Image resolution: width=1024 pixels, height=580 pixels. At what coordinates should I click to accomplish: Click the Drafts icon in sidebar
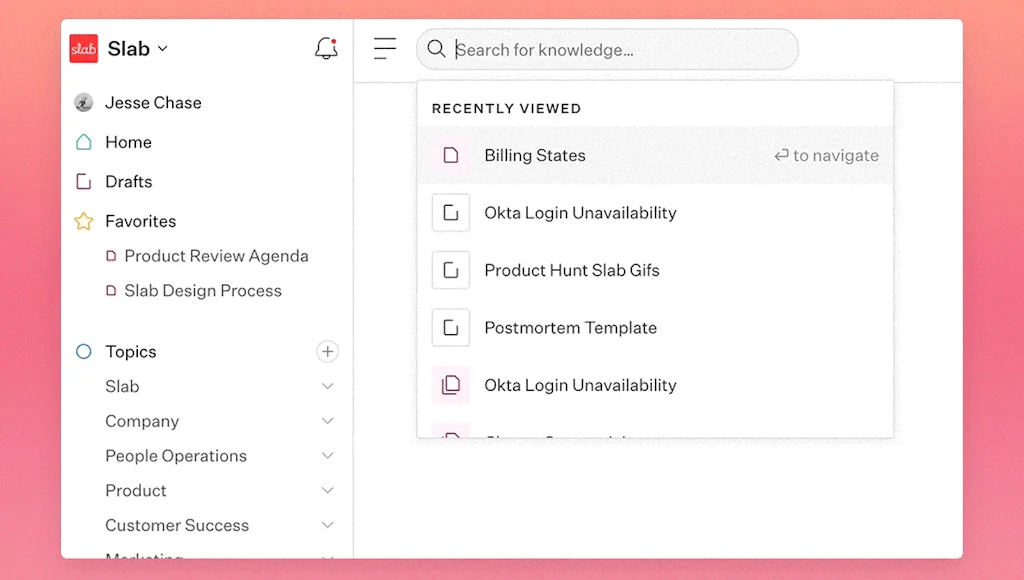click(84, 182)
